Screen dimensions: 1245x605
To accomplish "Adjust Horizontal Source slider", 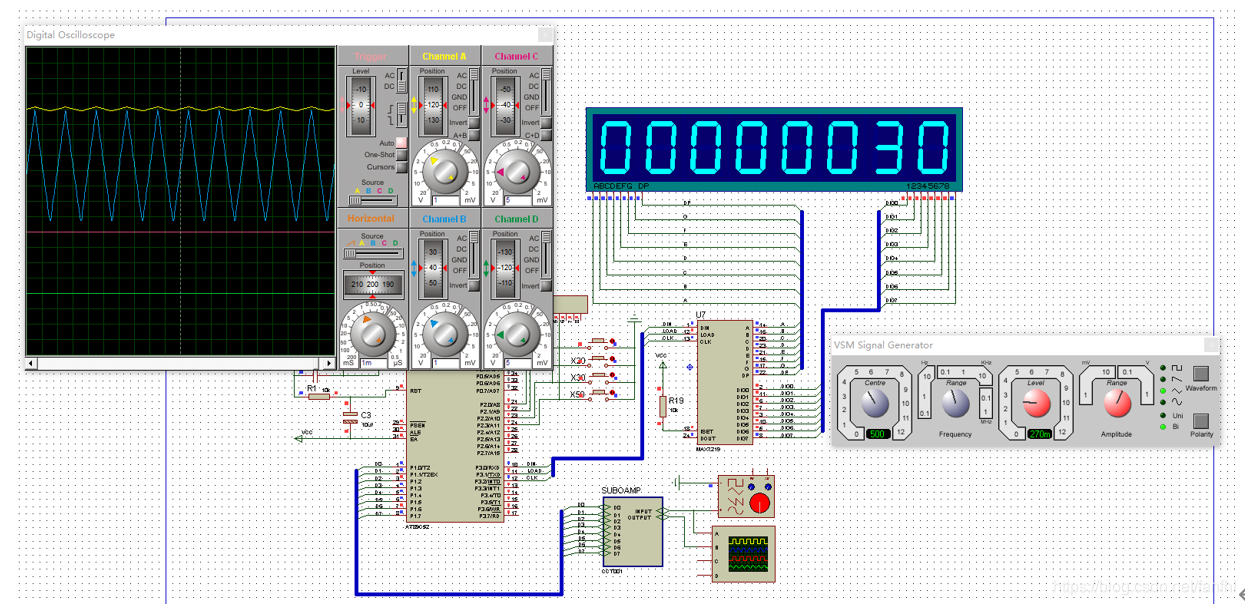I will coord(372,254).
